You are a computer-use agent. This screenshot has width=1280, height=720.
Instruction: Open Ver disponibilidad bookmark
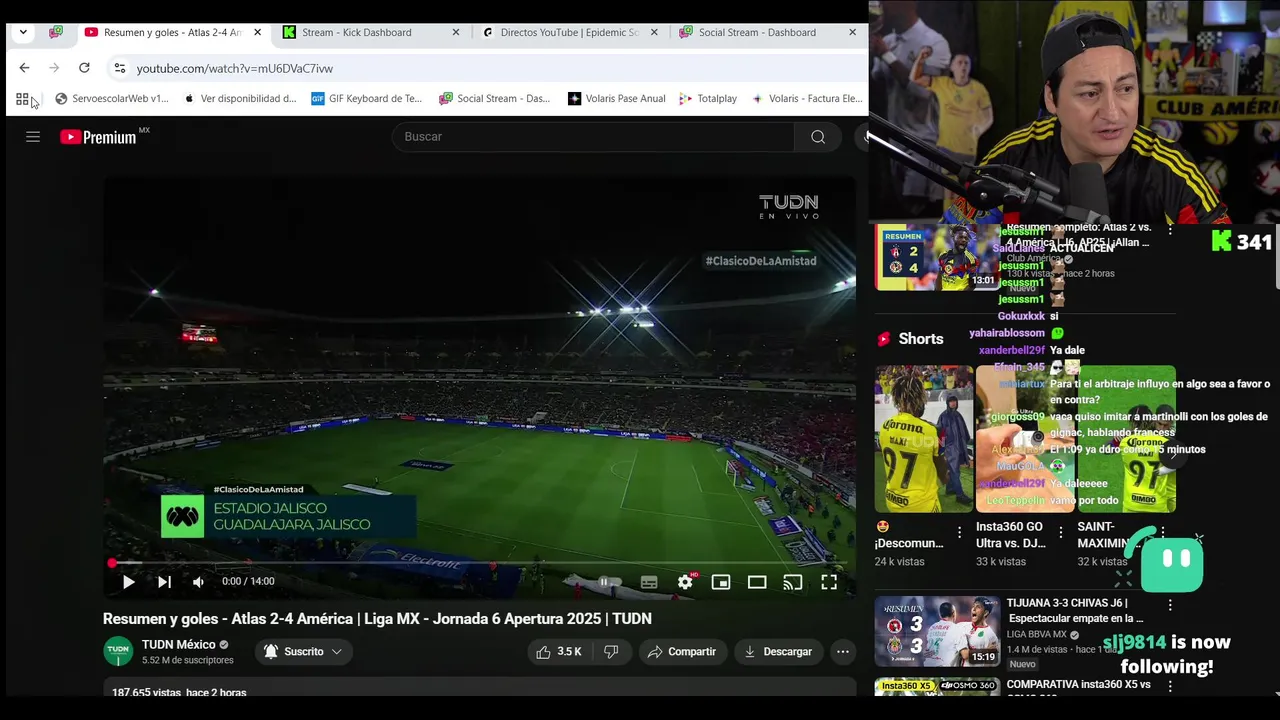point(240,99)
